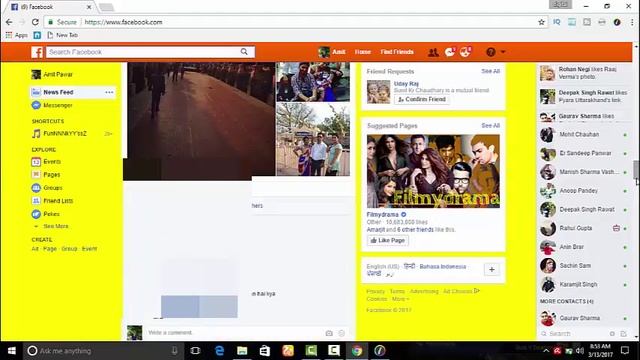Go to Home in the top bar
The image size is (640, 360).
[362, 52]
